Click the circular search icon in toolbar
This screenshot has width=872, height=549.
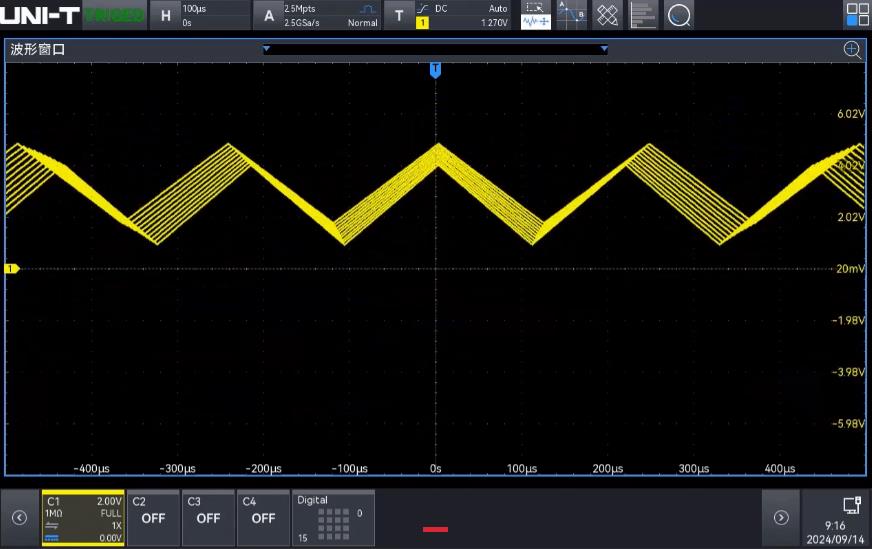(x=679, y=15)
